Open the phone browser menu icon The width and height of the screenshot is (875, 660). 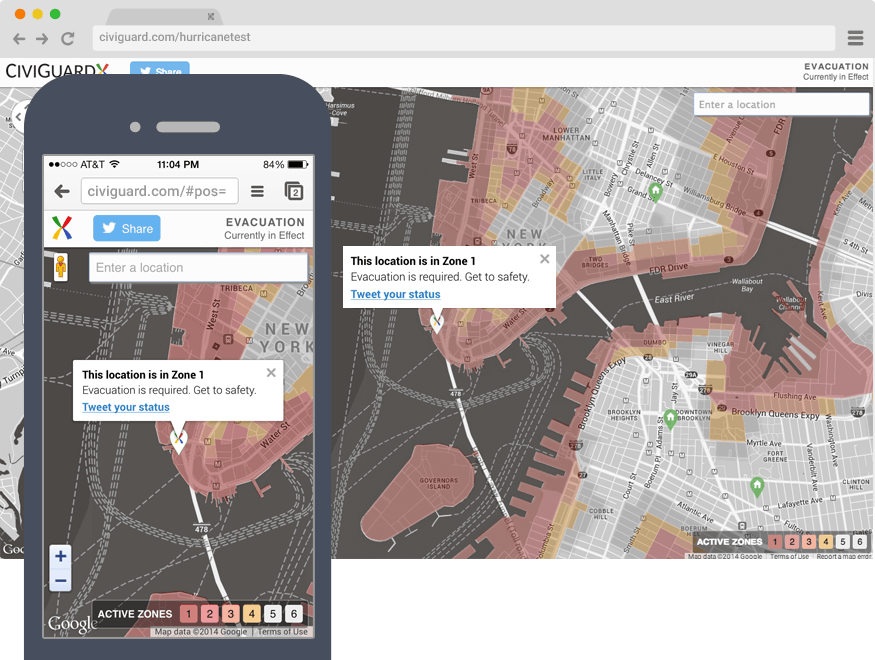257,191
